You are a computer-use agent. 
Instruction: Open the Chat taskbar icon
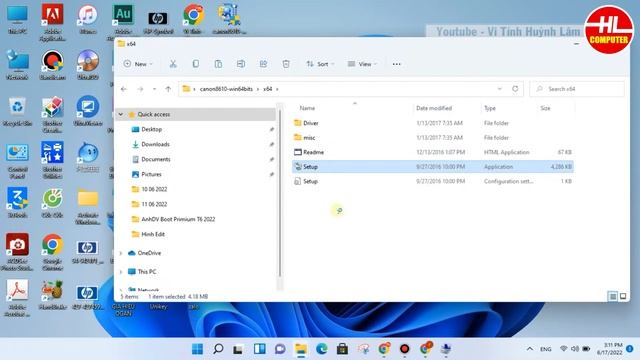(x=280, y=349)
